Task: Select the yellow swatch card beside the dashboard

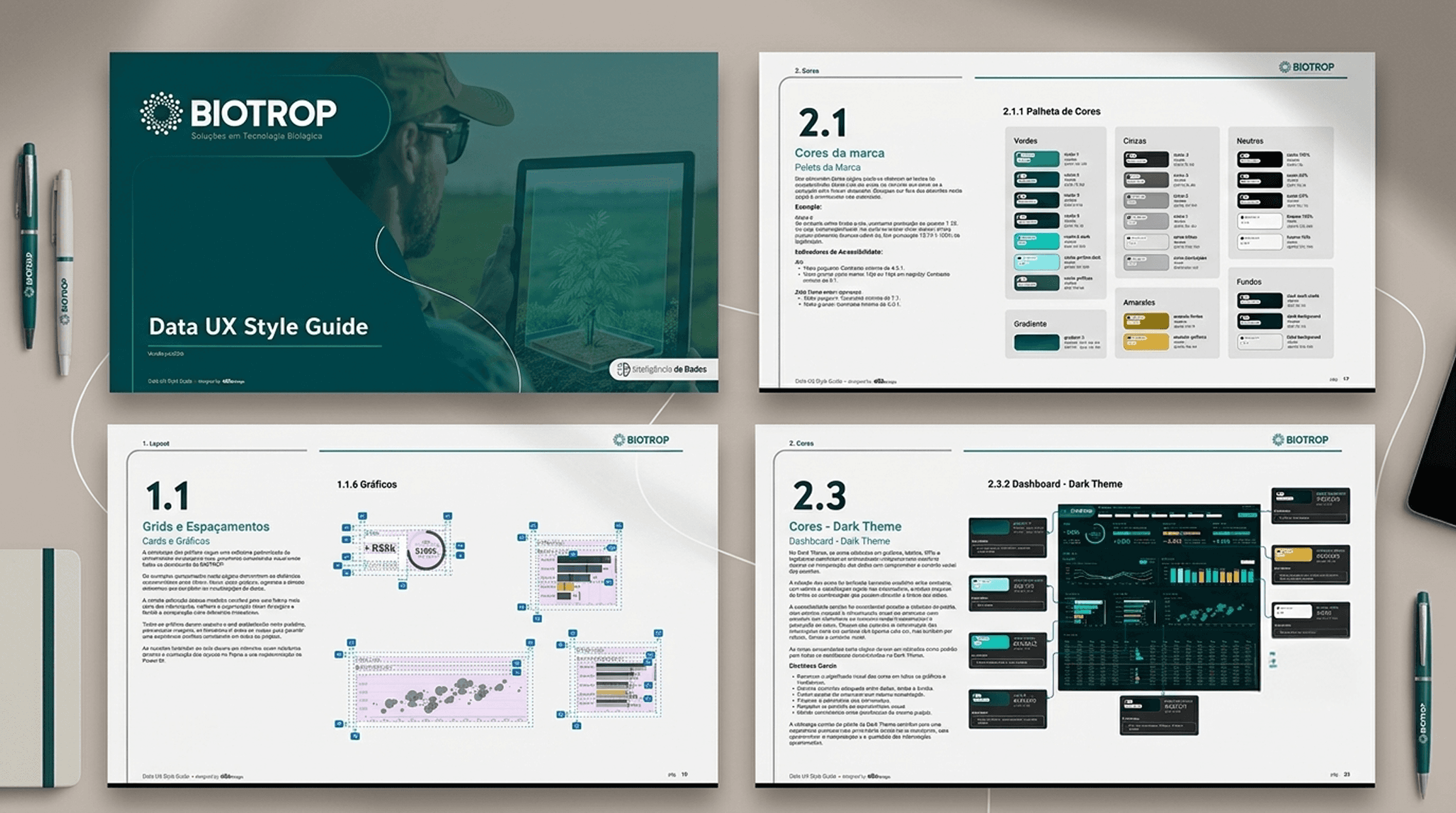Action: (x=1311, y=564)
